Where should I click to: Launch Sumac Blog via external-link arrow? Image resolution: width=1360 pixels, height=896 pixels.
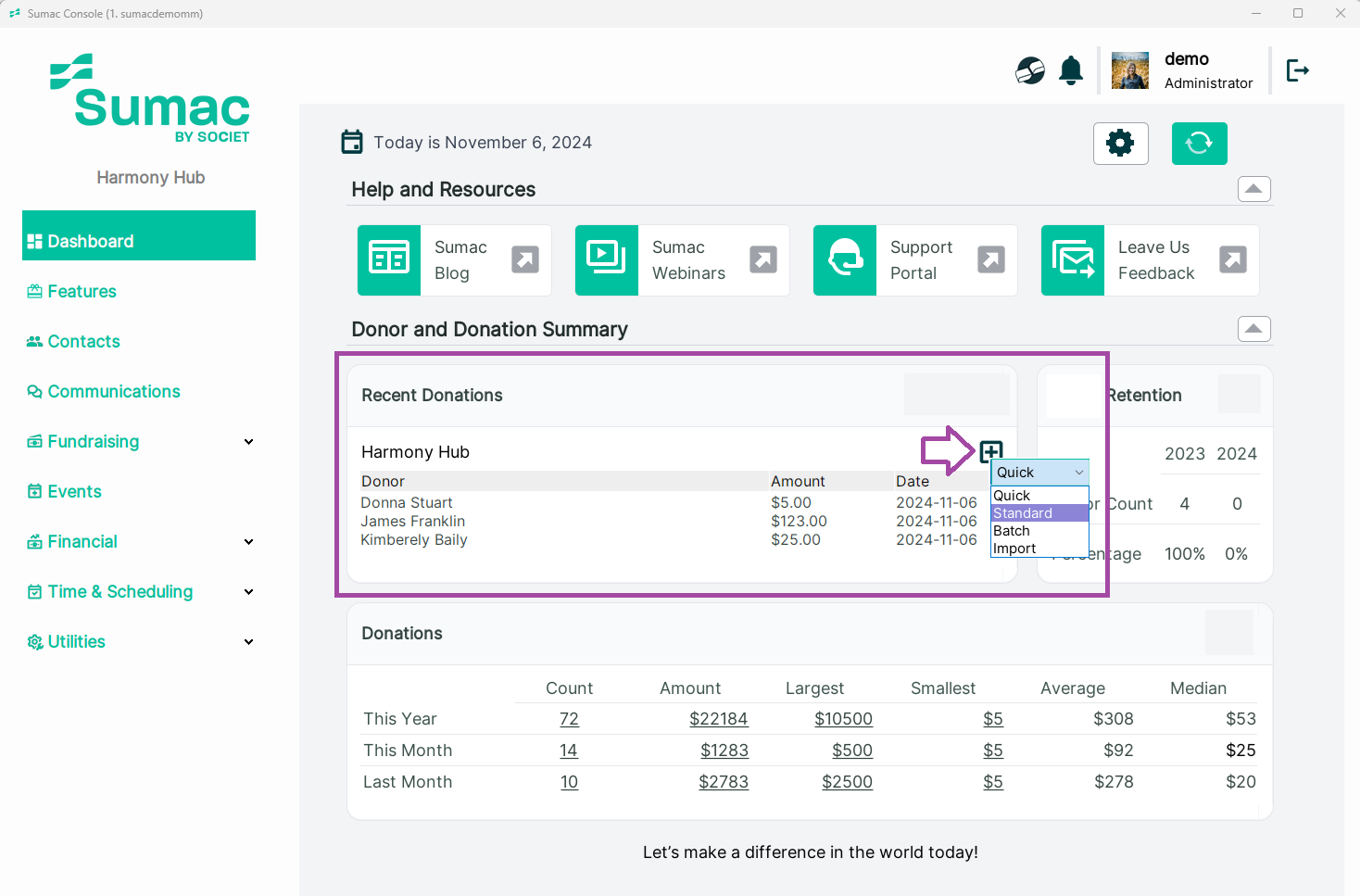pos(525,259)
